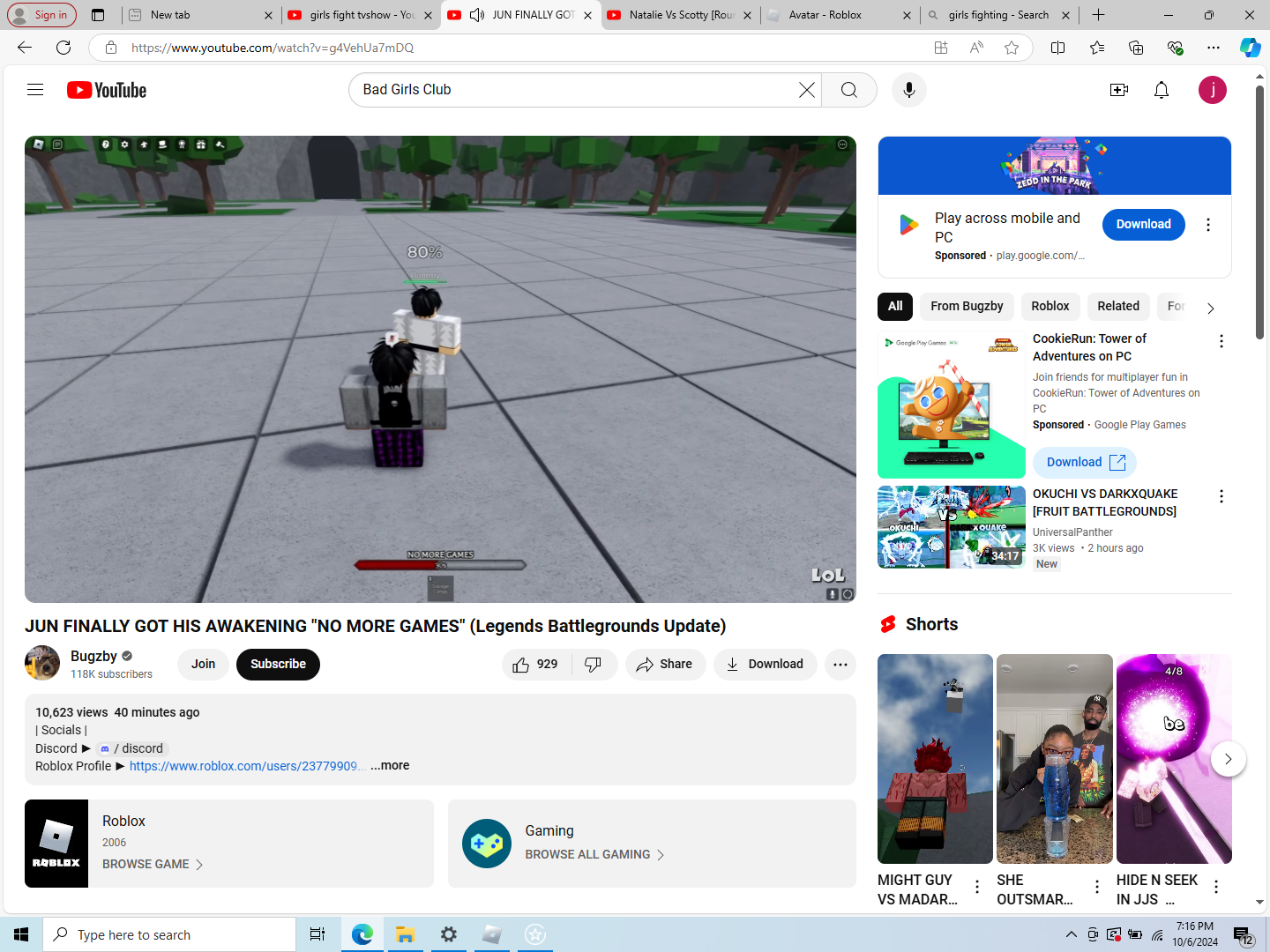This screenshot has height=952, width=1270.
Task: Click the sponsored ad Download button
Action: (1143, 225)
